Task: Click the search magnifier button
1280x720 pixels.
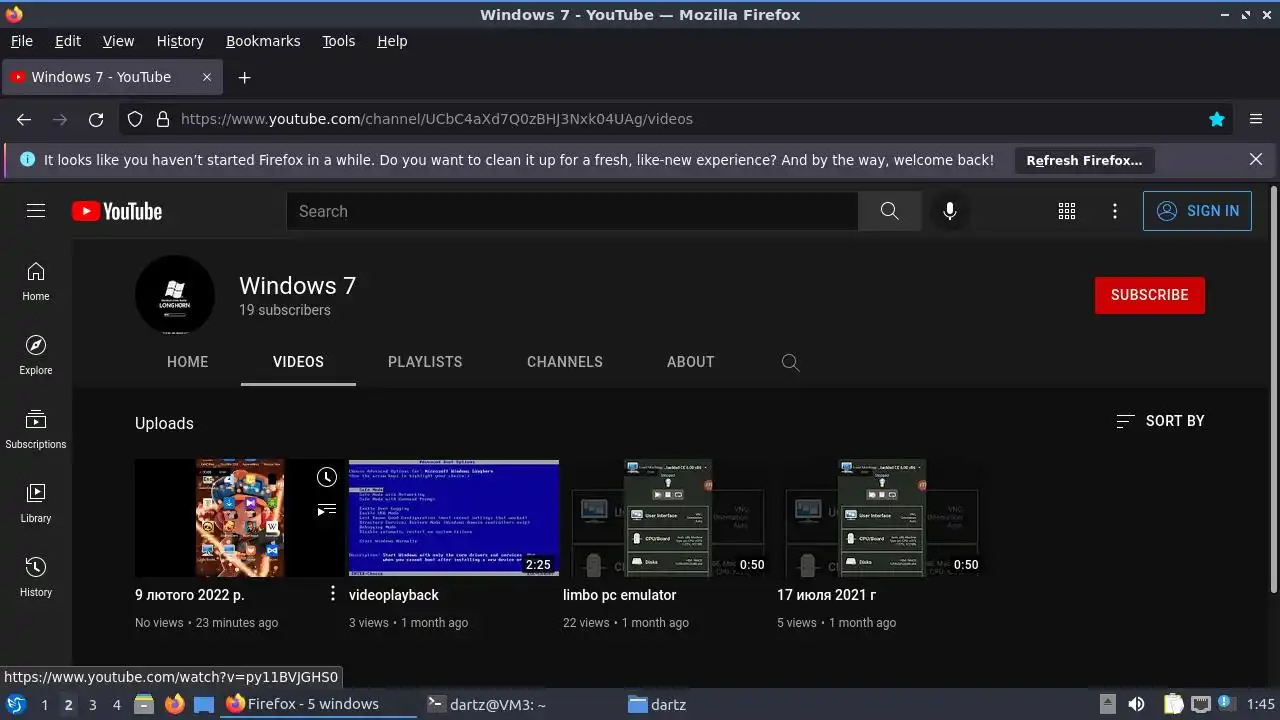Action: pos(889,211)
